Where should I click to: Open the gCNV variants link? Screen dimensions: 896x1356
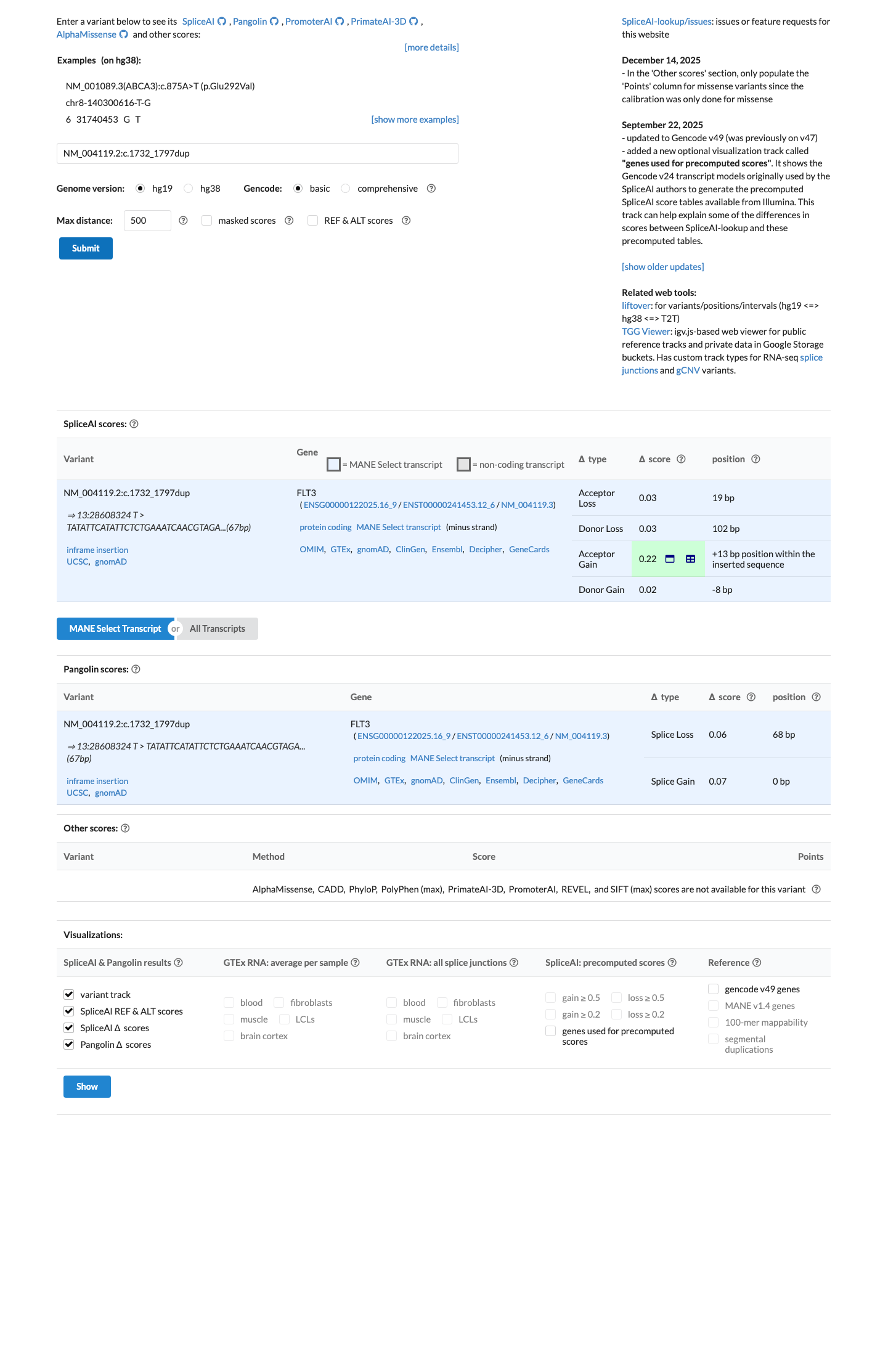[x=688, y=370]
